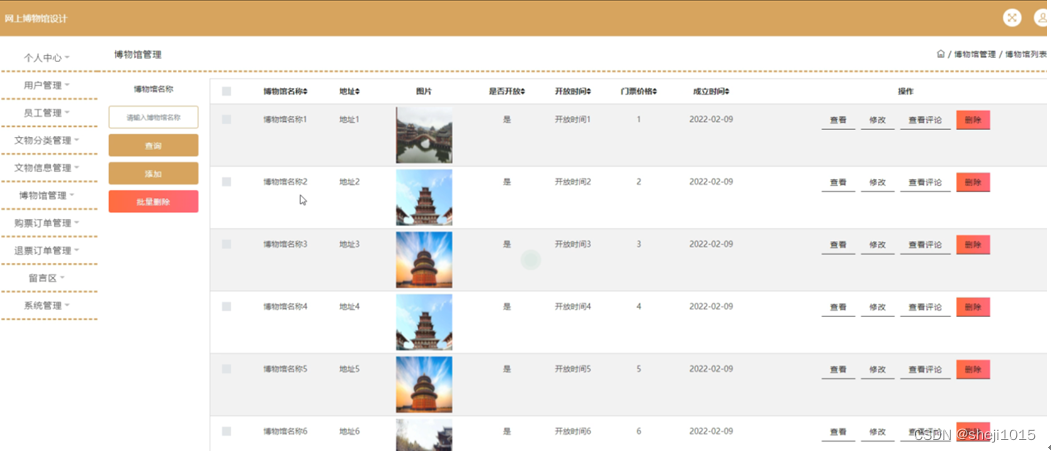The width and height of the screenshot is (1051, 452).
Task: Toggle the select-all checkbox in table header
Action: click(227, 92)
